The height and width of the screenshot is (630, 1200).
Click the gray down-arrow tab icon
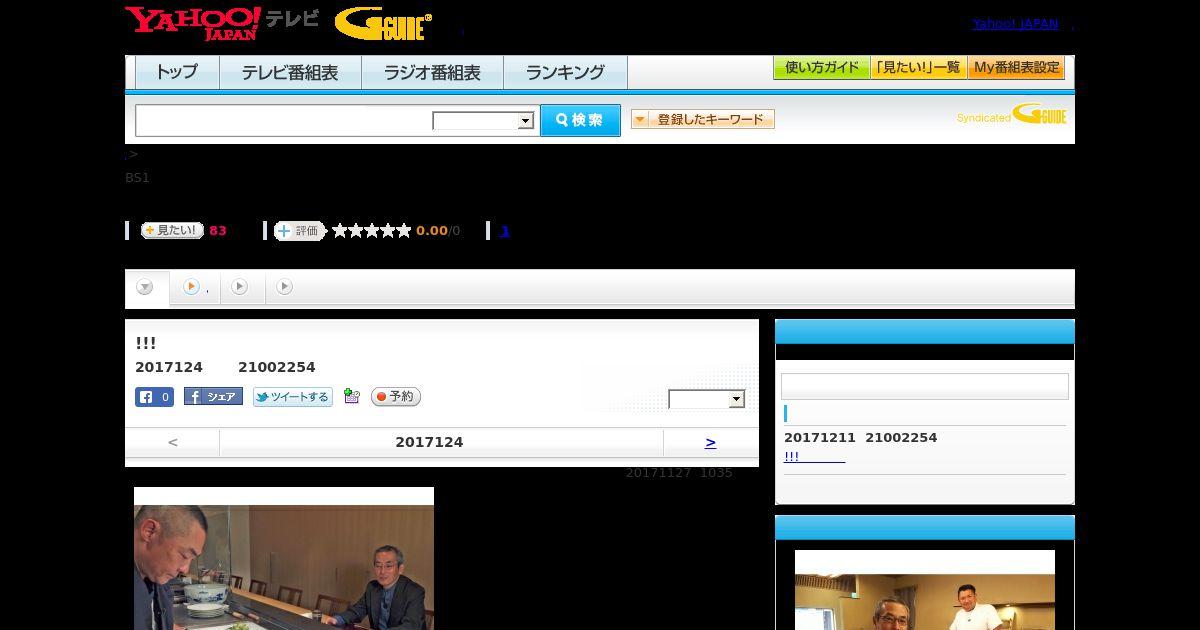(x=145, y=287)
